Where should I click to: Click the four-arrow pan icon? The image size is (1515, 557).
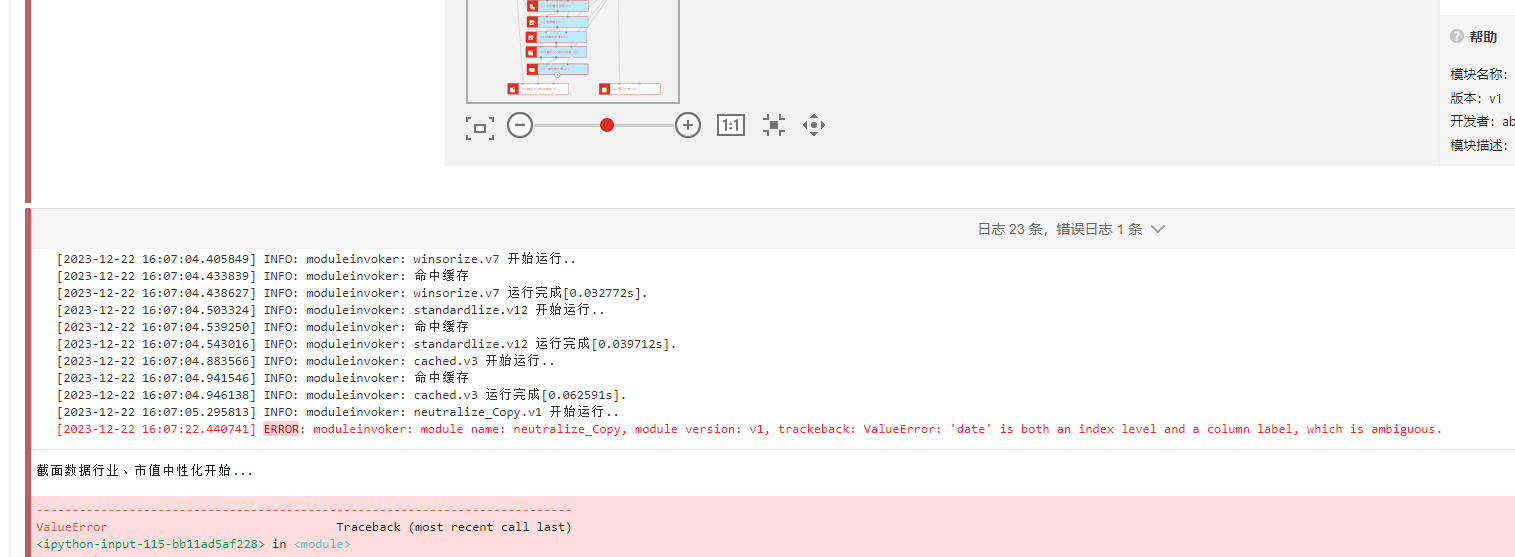click(814, 125)
